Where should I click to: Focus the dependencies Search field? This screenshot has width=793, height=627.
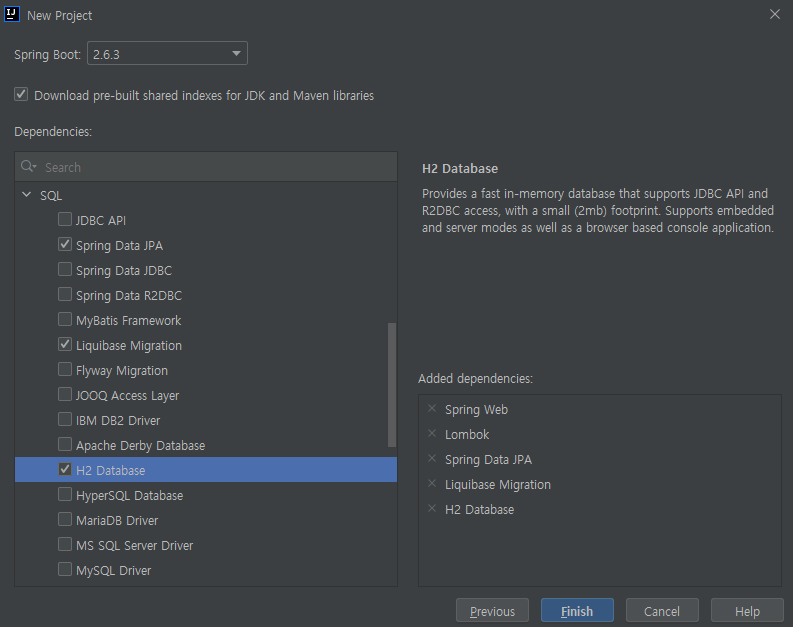tap(206, 167)
